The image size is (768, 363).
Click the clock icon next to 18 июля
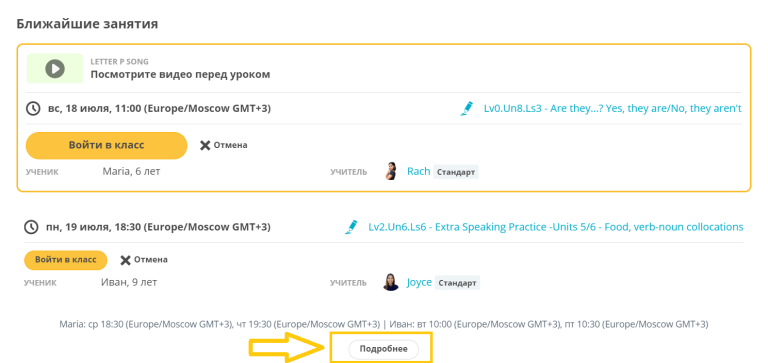pyautogui.click(x=33, y=108)
